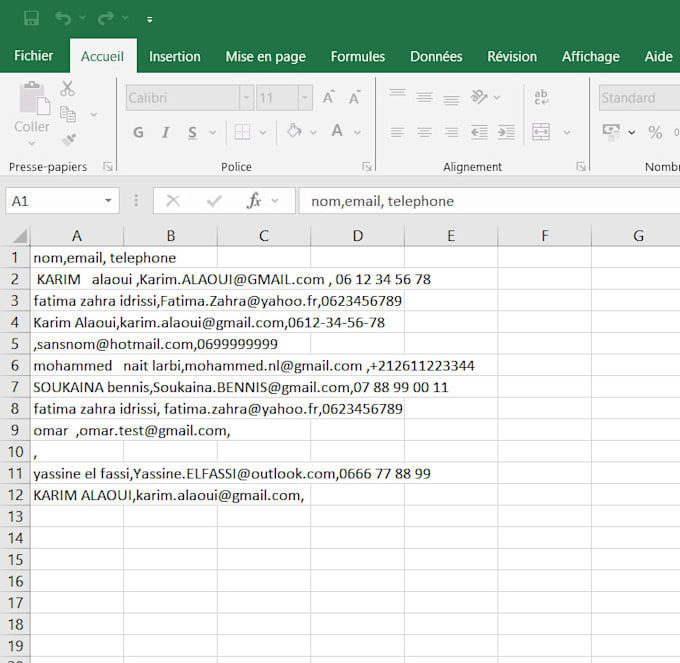The width and height of the screenshot is (680, 663).
Task: Open the font size 11 dropdown
Action: [x=305, y=98]
